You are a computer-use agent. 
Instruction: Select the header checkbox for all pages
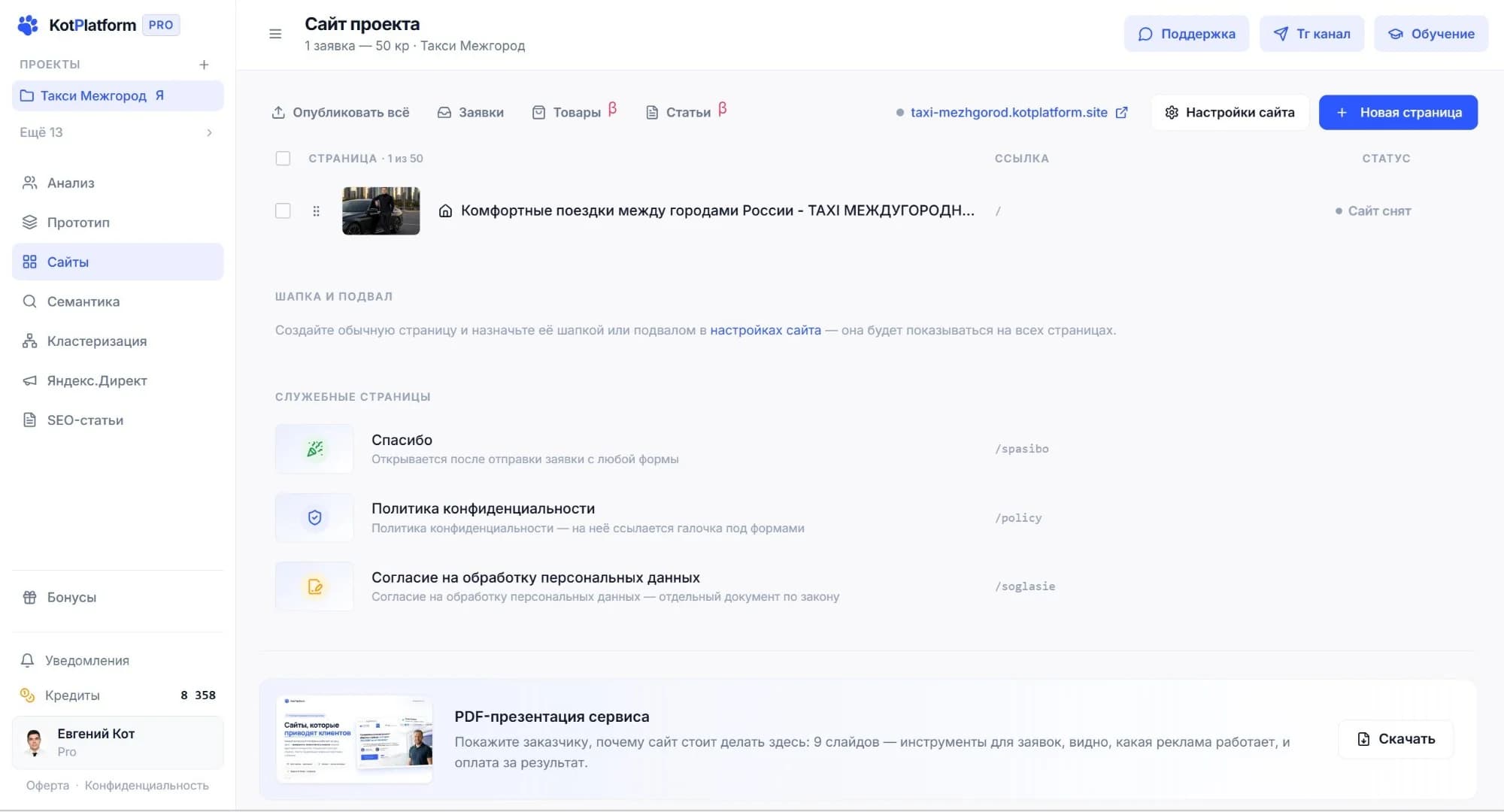coord(283,159)
